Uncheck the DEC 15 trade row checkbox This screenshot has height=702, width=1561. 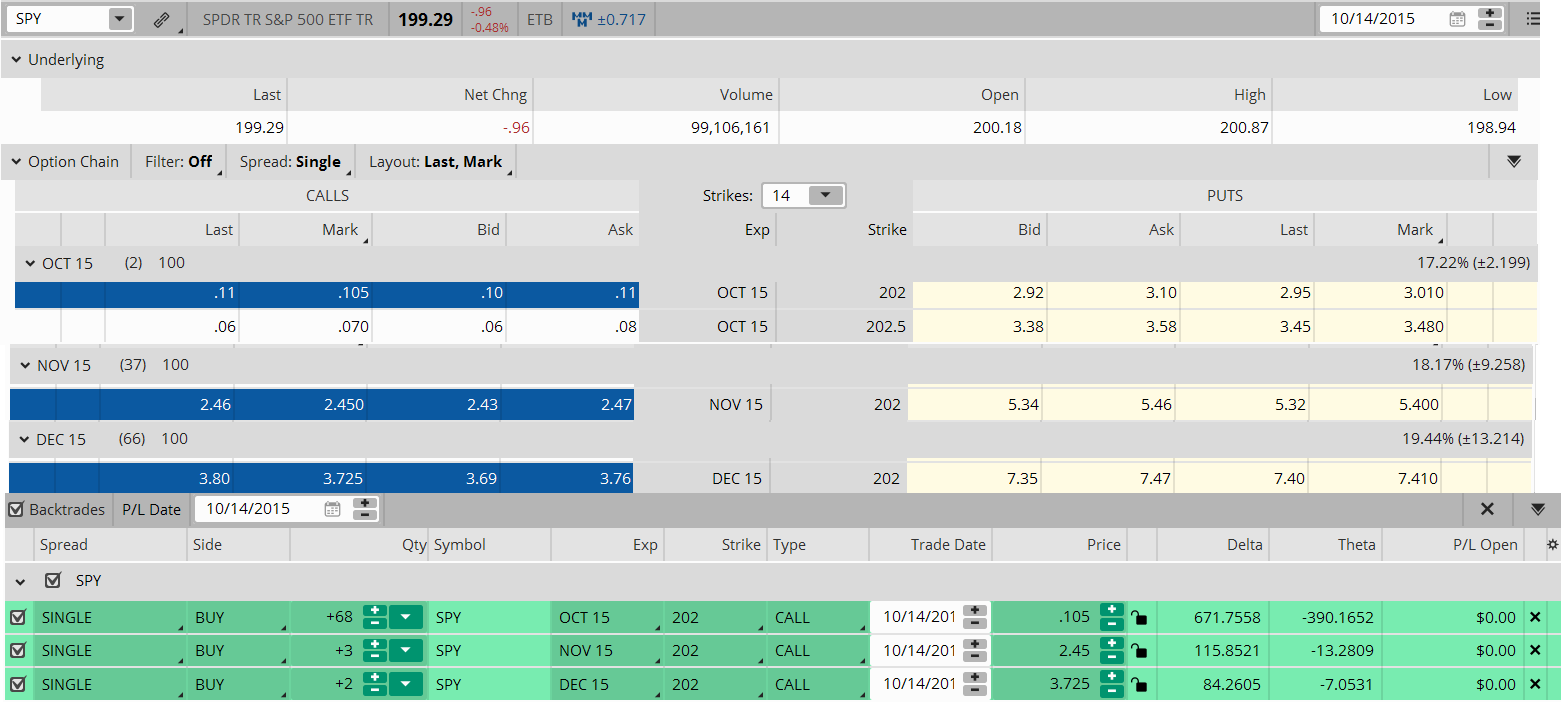(x=17, y=685)
